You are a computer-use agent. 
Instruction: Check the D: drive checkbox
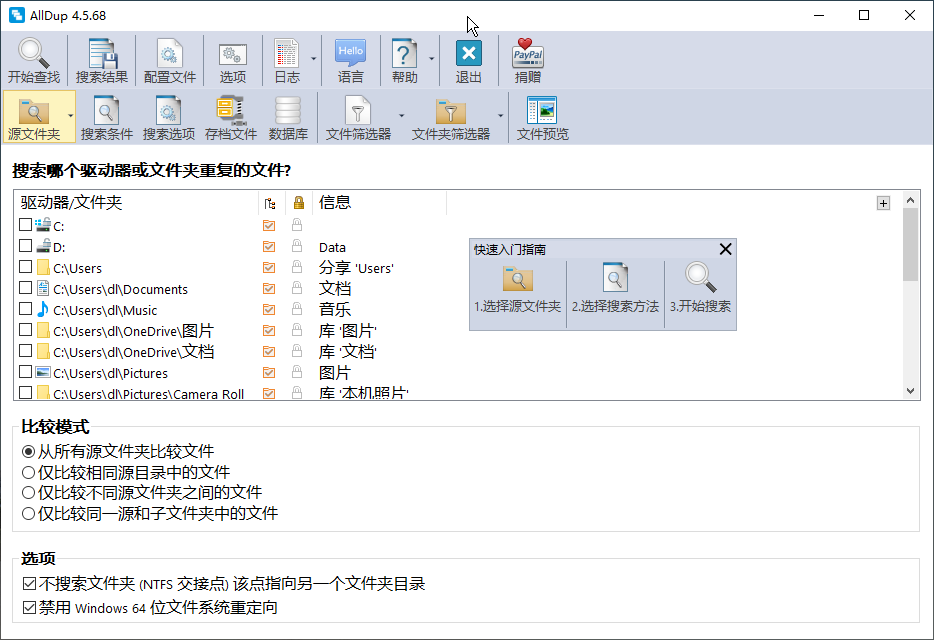[25, 246]
